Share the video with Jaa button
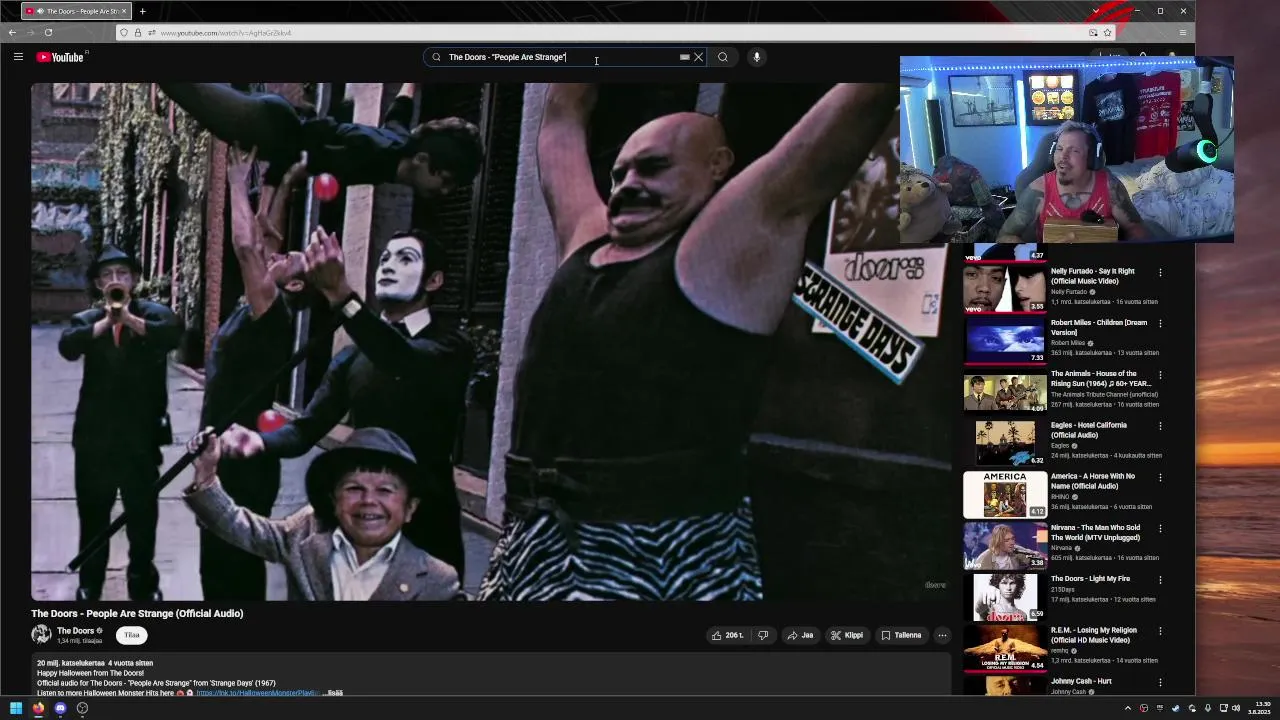The width and height of the screenshot is (1280, 720). (x=800, y=635)
